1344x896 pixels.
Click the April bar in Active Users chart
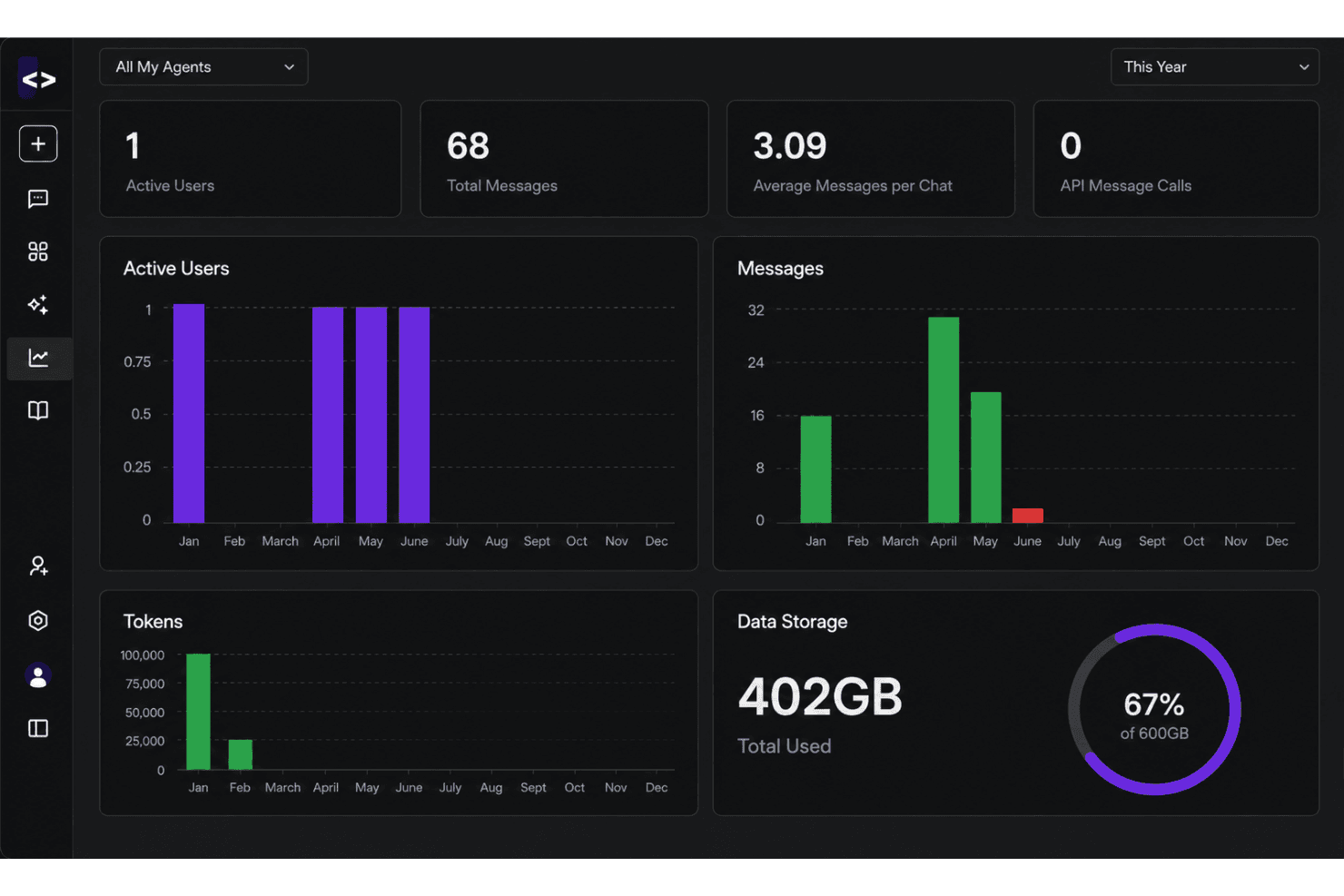point(328,415)
